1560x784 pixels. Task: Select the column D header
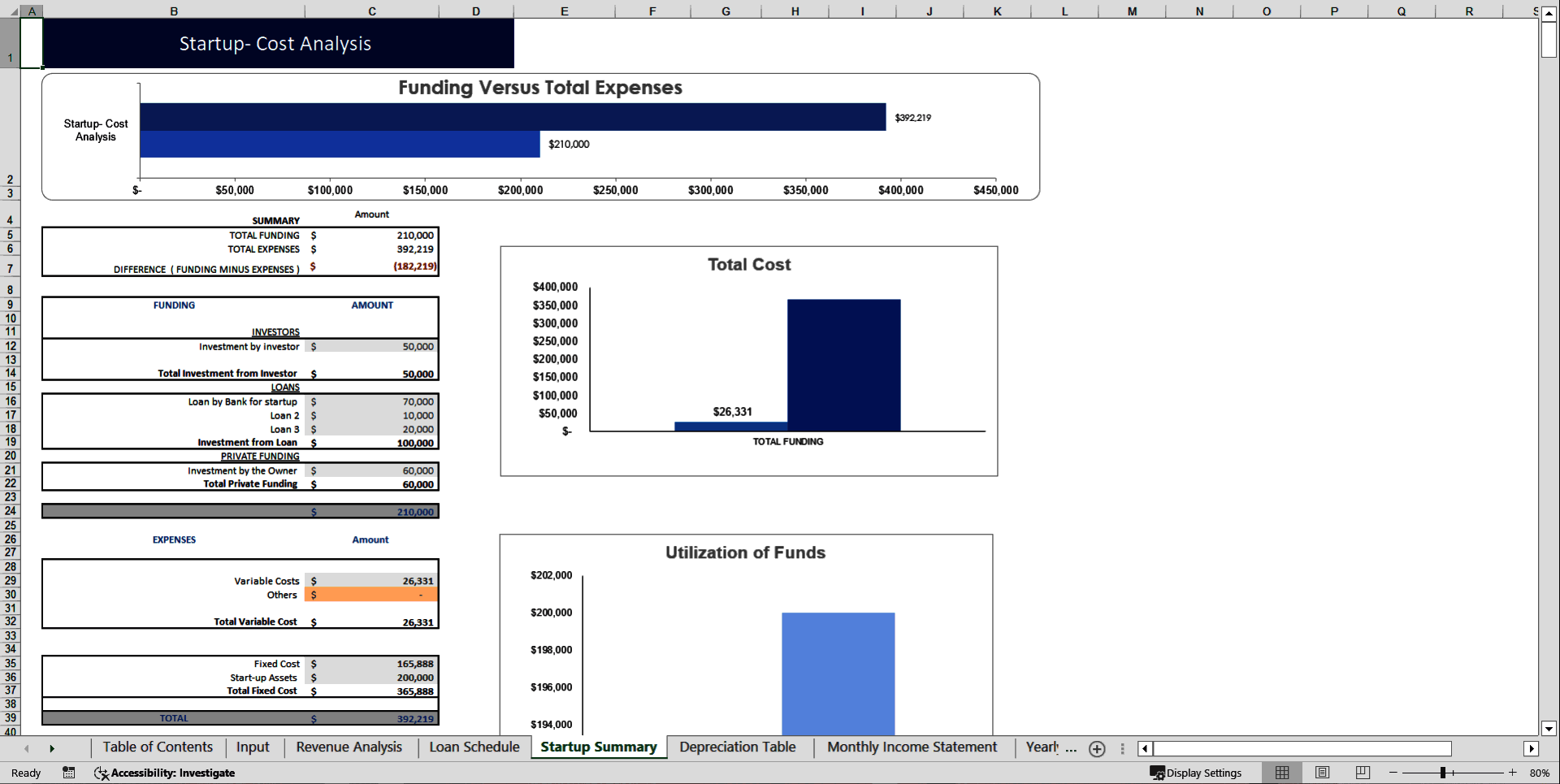coord(475,11)
